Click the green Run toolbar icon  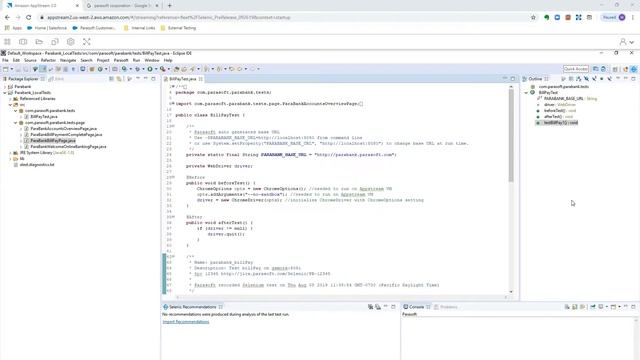coord(150,69)
